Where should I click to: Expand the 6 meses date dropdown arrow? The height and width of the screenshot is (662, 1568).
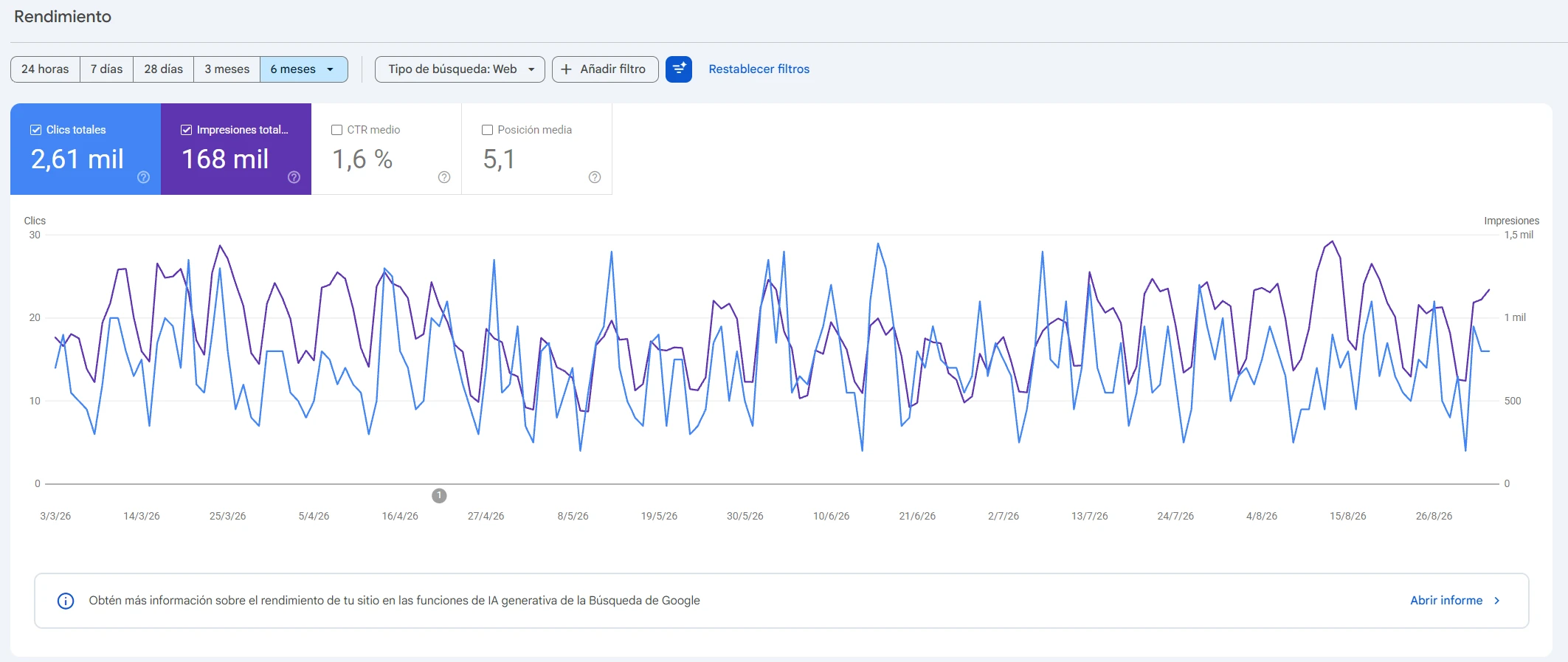click(x=330, y=69)
